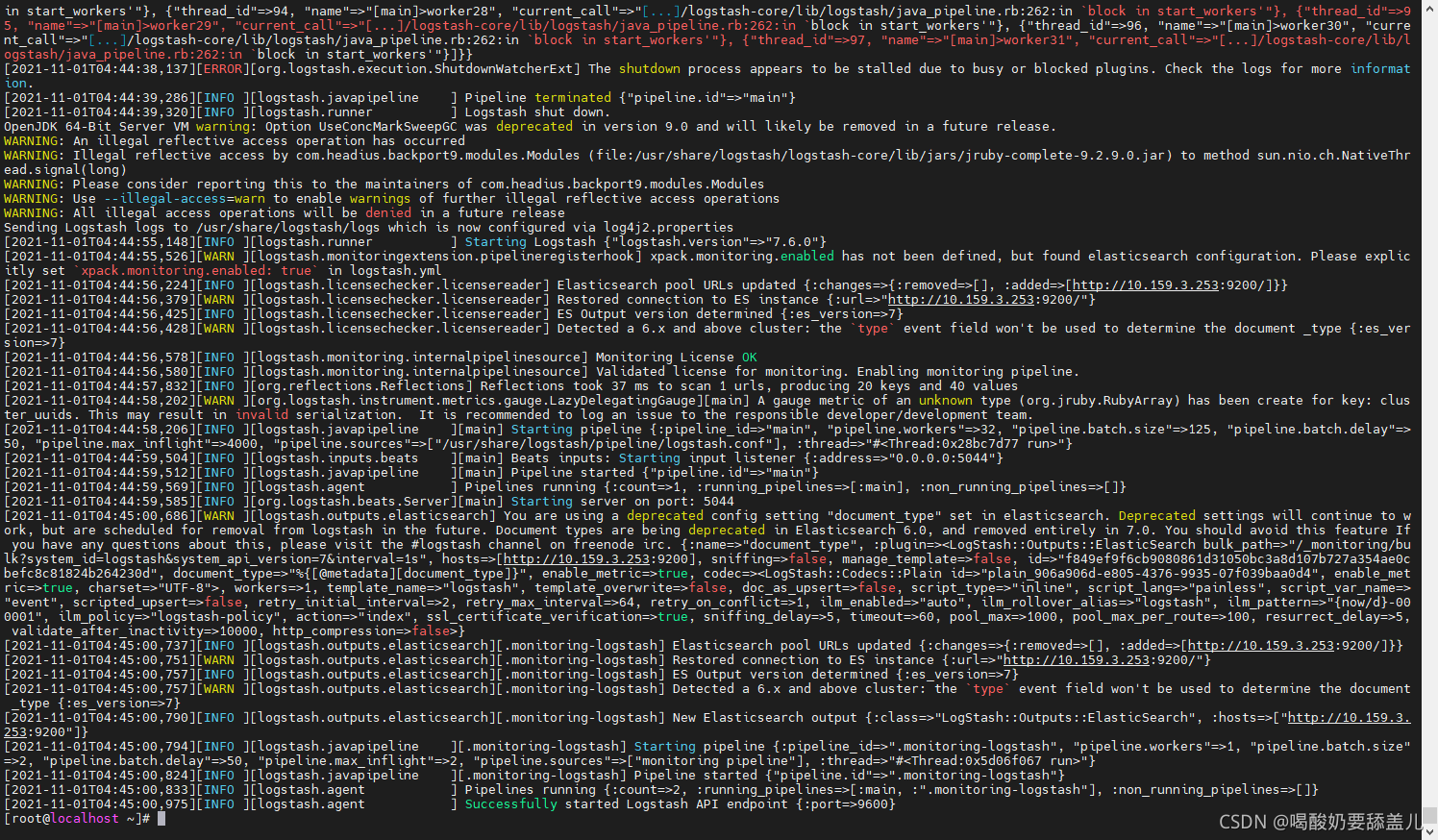This screenshot has height=840, width=1438.
Task: Click the 'pipeline.workers"=>32' setting text
Action: pyautogui.click(x=915, y=430)
